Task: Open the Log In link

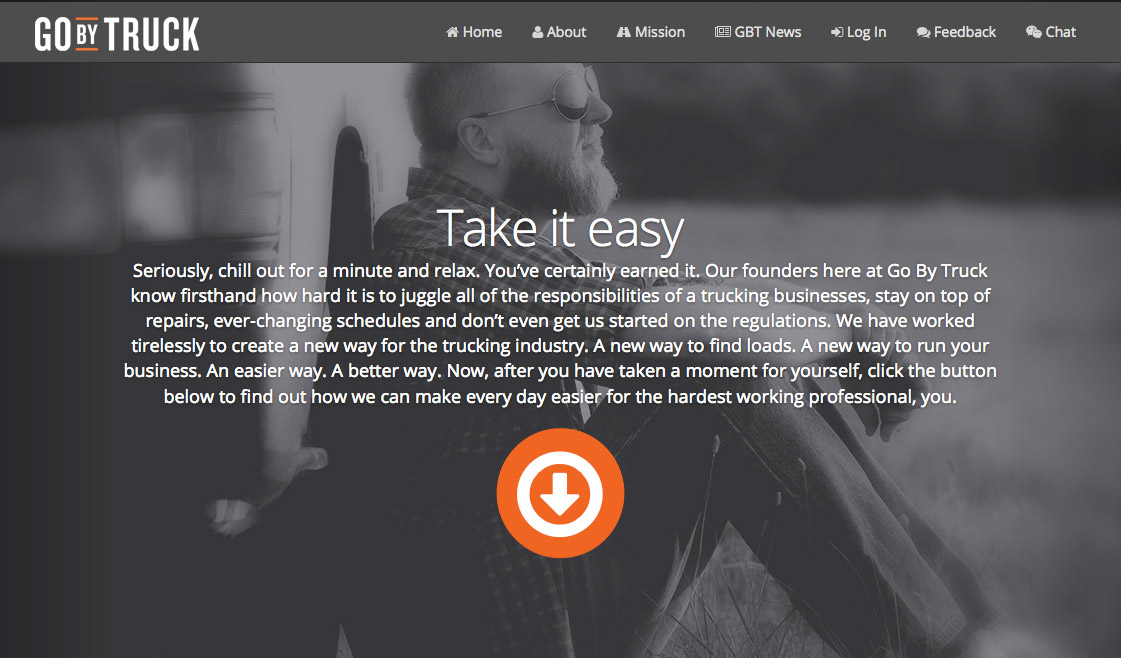Action: [858, 32]
